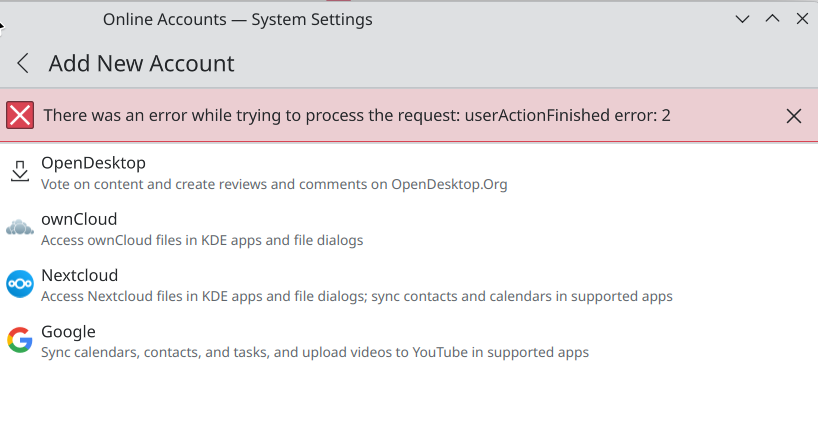Viewport: 818px width, 442px height.
Task: Click the Add New Account heading
Action: (141, 64)
